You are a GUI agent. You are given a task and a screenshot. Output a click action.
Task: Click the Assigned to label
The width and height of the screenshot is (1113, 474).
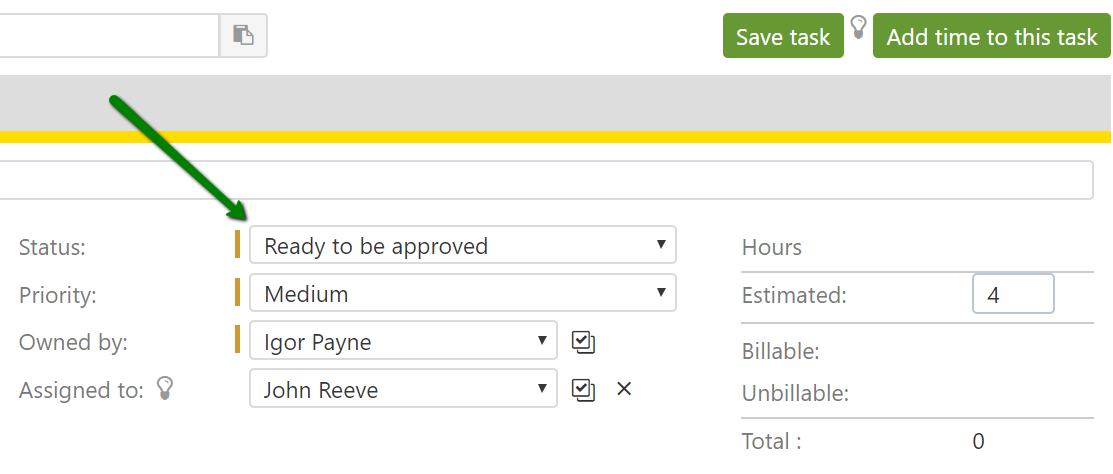coord(80,390)
